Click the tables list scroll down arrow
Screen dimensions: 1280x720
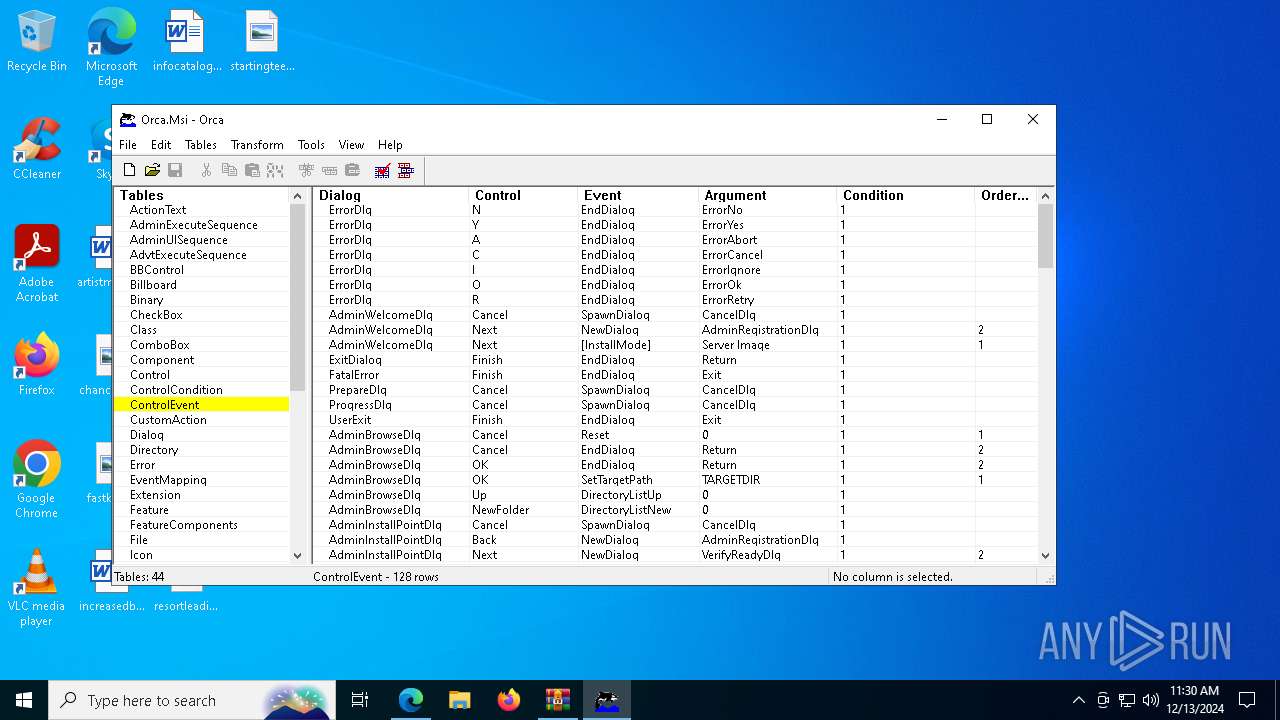(297, 556)
